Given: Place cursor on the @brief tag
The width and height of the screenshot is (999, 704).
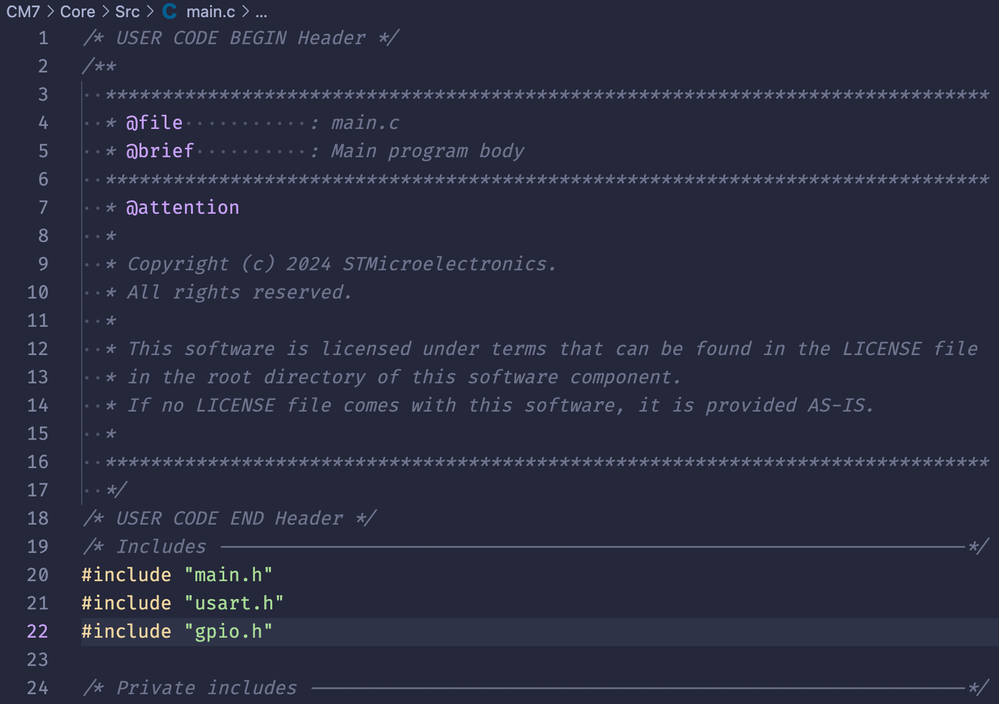Looking at the screenshot, I should click(x=160, y=151).
